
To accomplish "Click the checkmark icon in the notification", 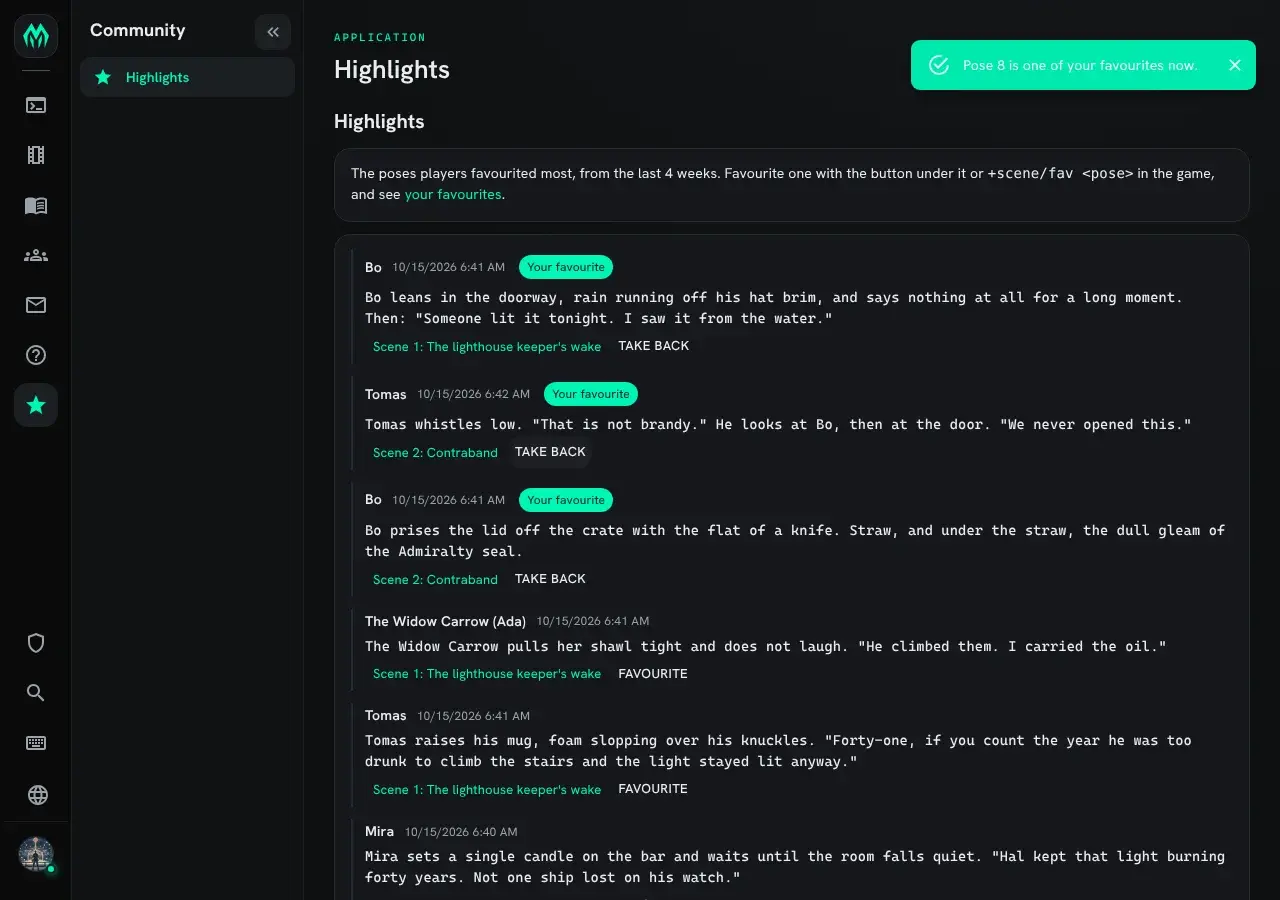I will (939, 65).
